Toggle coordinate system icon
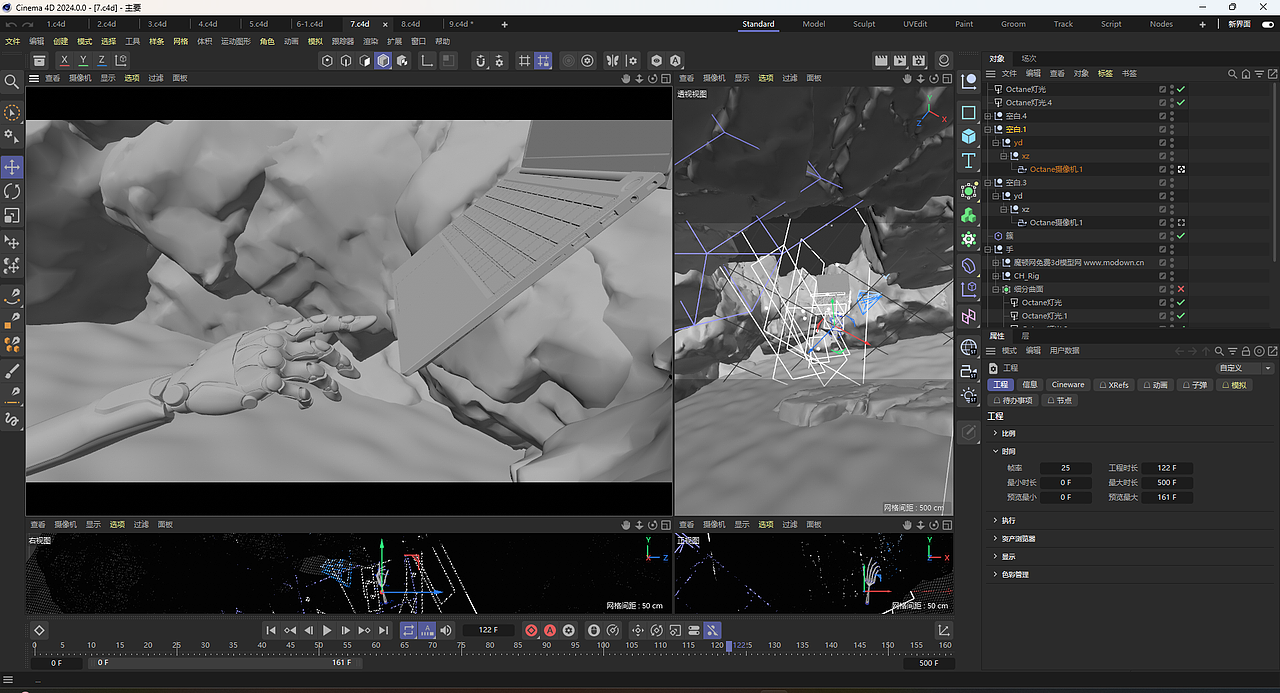Viewport: 1280px width, 693px height. [121, 61]
